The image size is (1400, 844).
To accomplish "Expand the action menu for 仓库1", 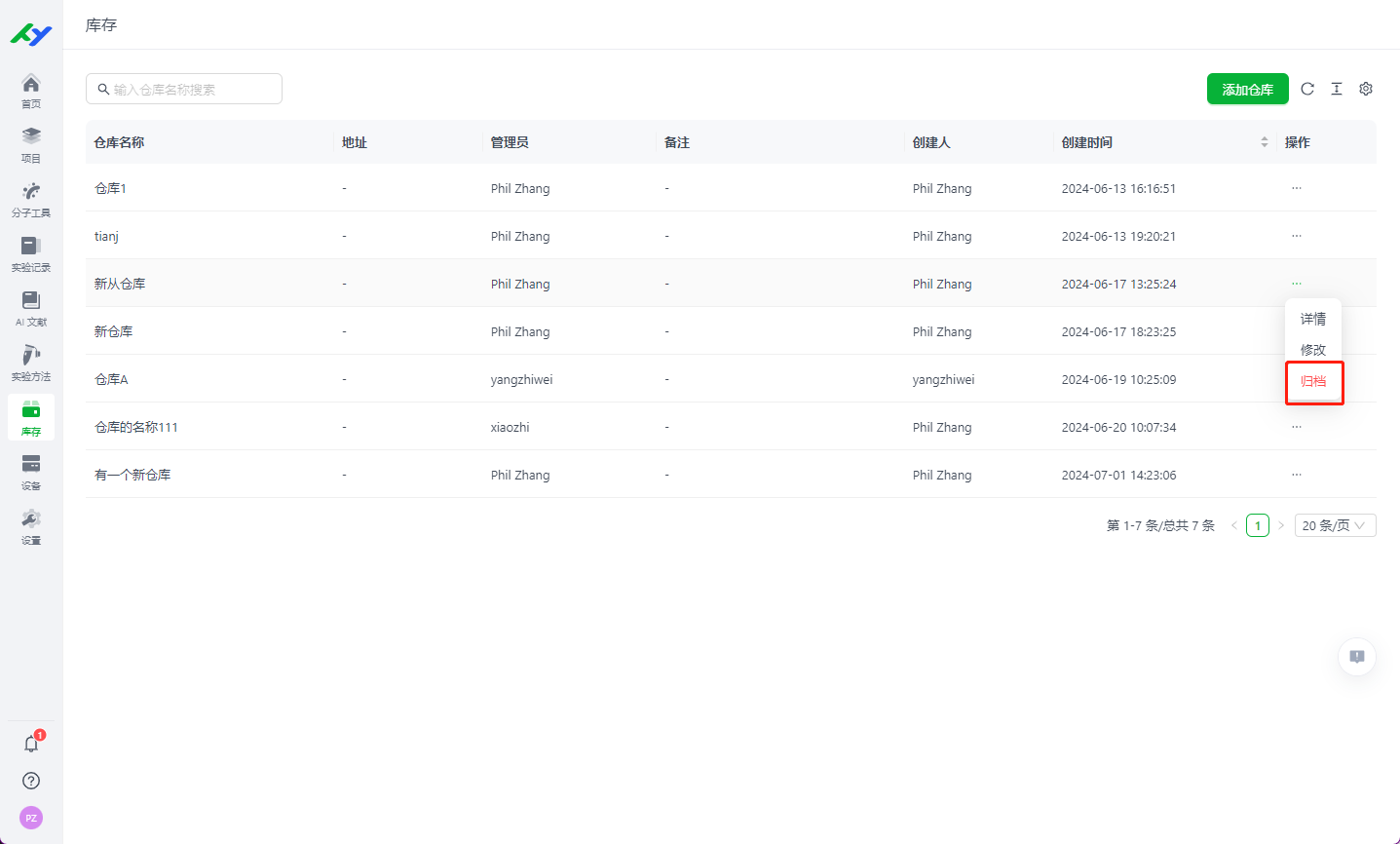I will 1296,188.
